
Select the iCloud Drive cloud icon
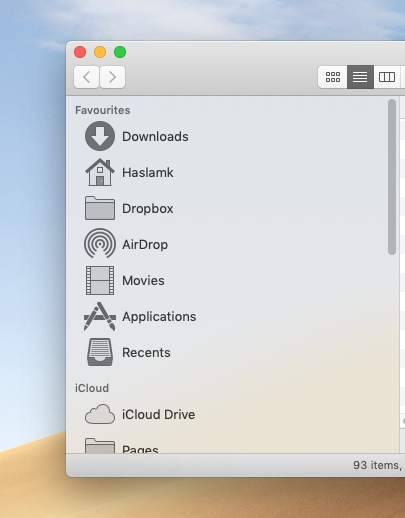(100, 414)
